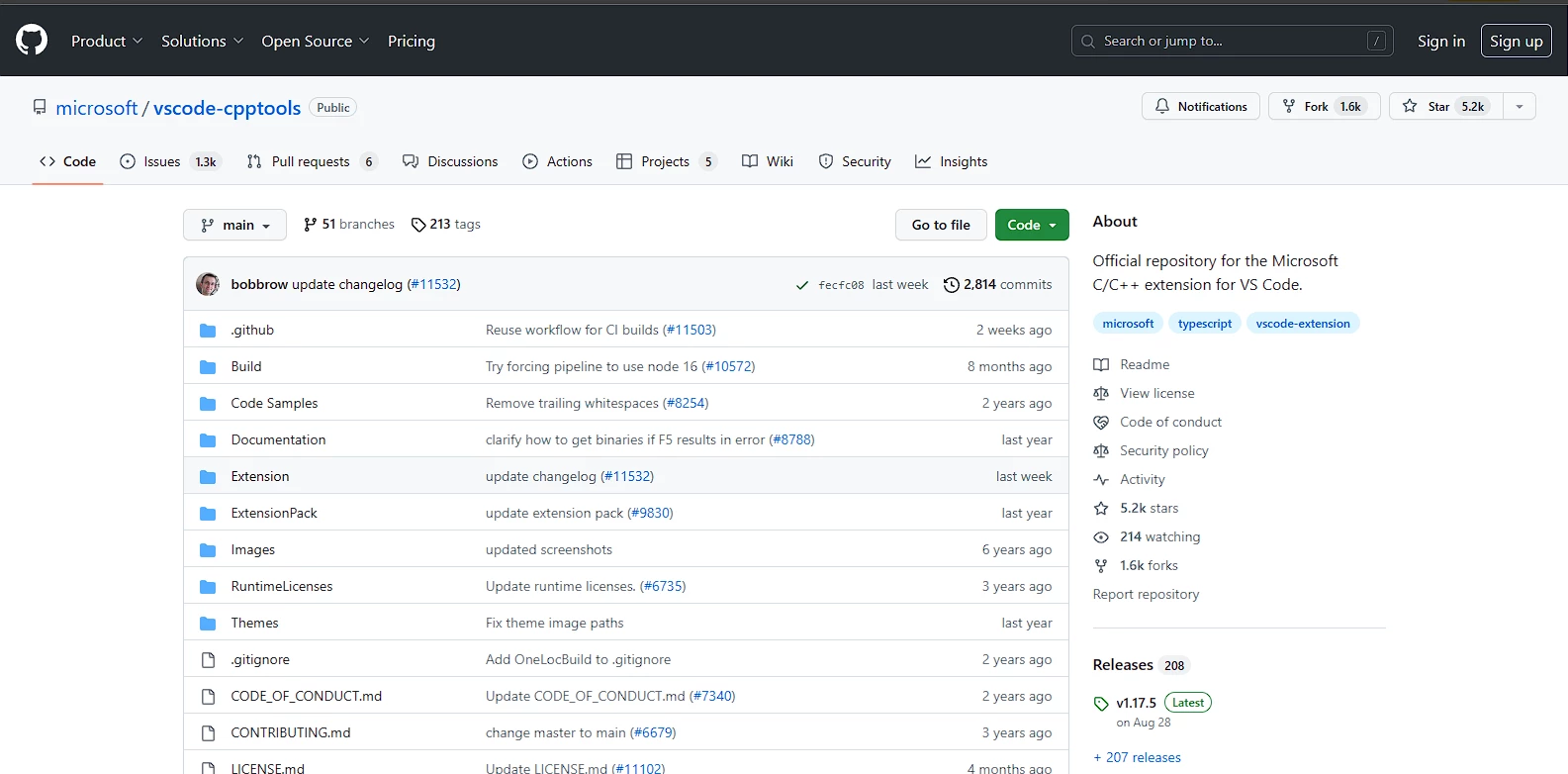
Task: Click the v1.17.5 release tag icon
Action: point(1101,704)
